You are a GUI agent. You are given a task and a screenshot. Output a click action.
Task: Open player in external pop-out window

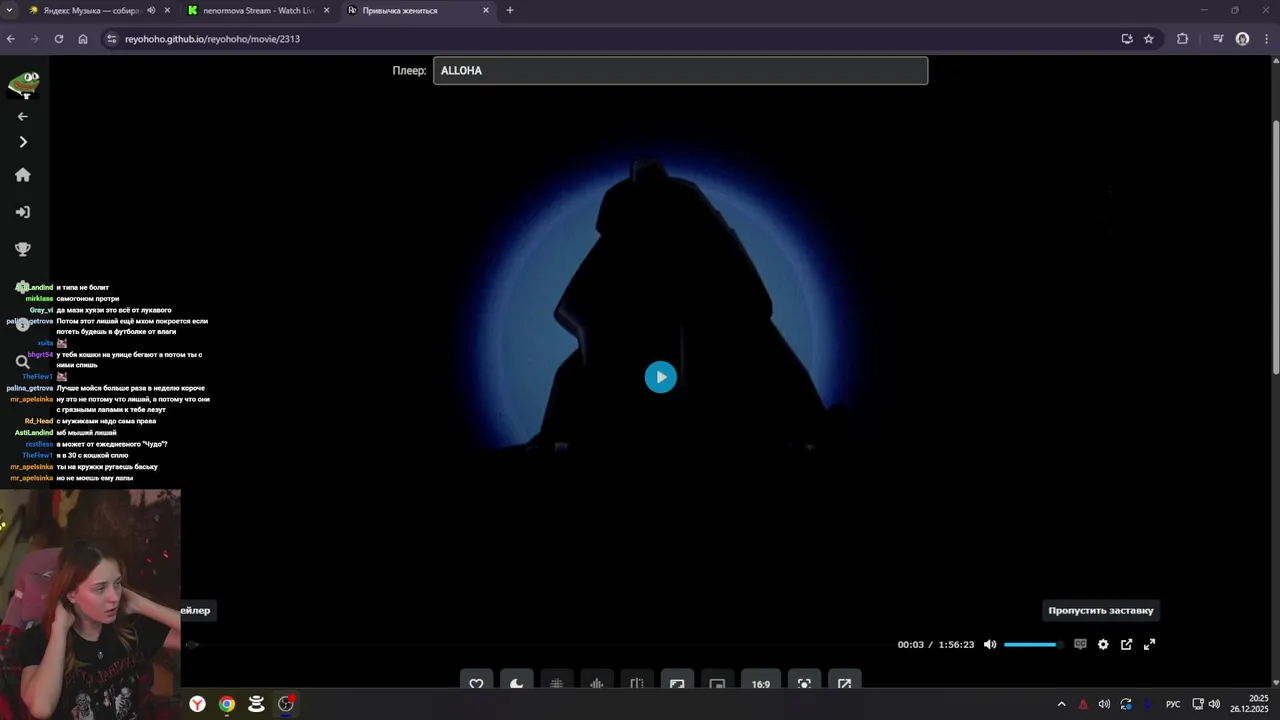click(1126, 645)
